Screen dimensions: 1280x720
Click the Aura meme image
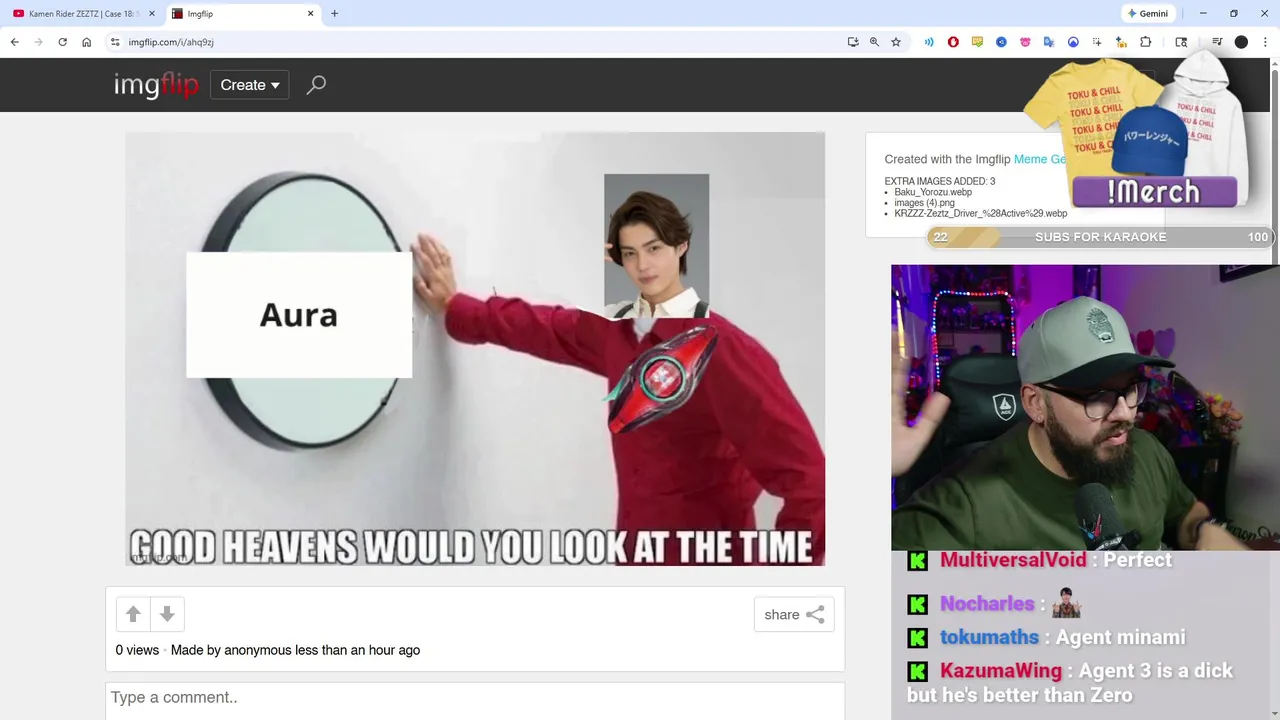click(475, 349)
